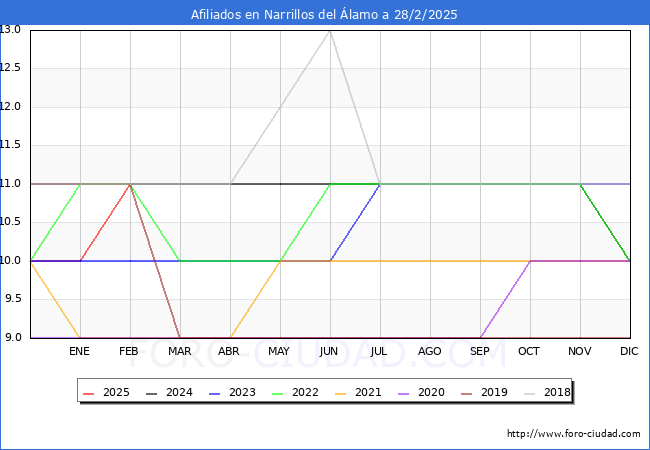Click the 12.5 y-axis value
This screenshot has width=650, height=450.
[10, 68]
